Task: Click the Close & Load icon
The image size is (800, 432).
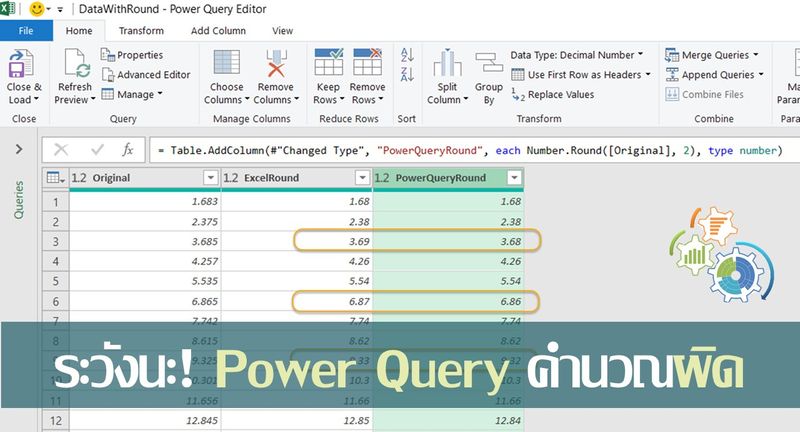Action: pos(22,66)
